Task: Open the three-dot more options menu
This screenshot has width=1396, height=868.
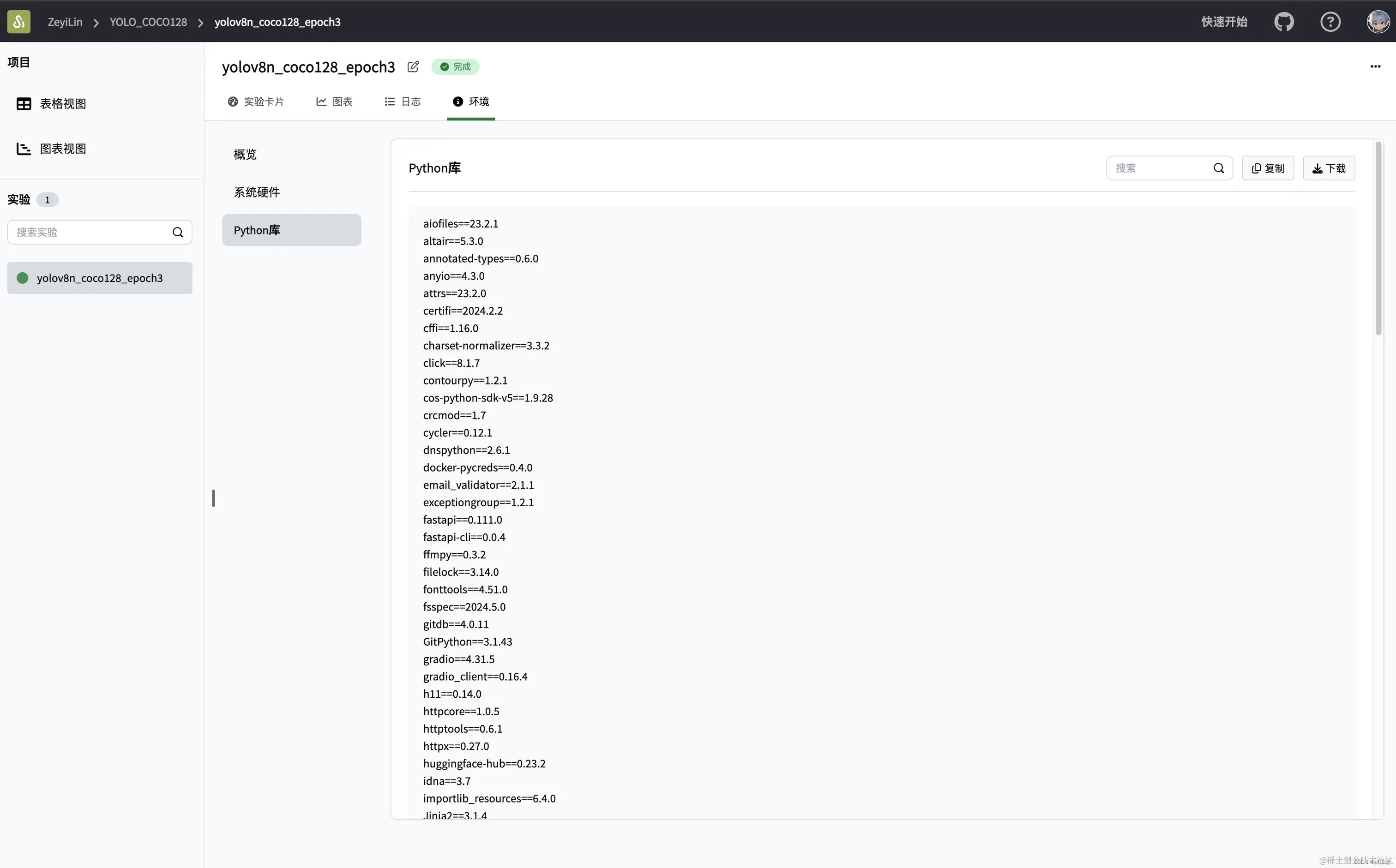Action: [x=1375, y=66]
